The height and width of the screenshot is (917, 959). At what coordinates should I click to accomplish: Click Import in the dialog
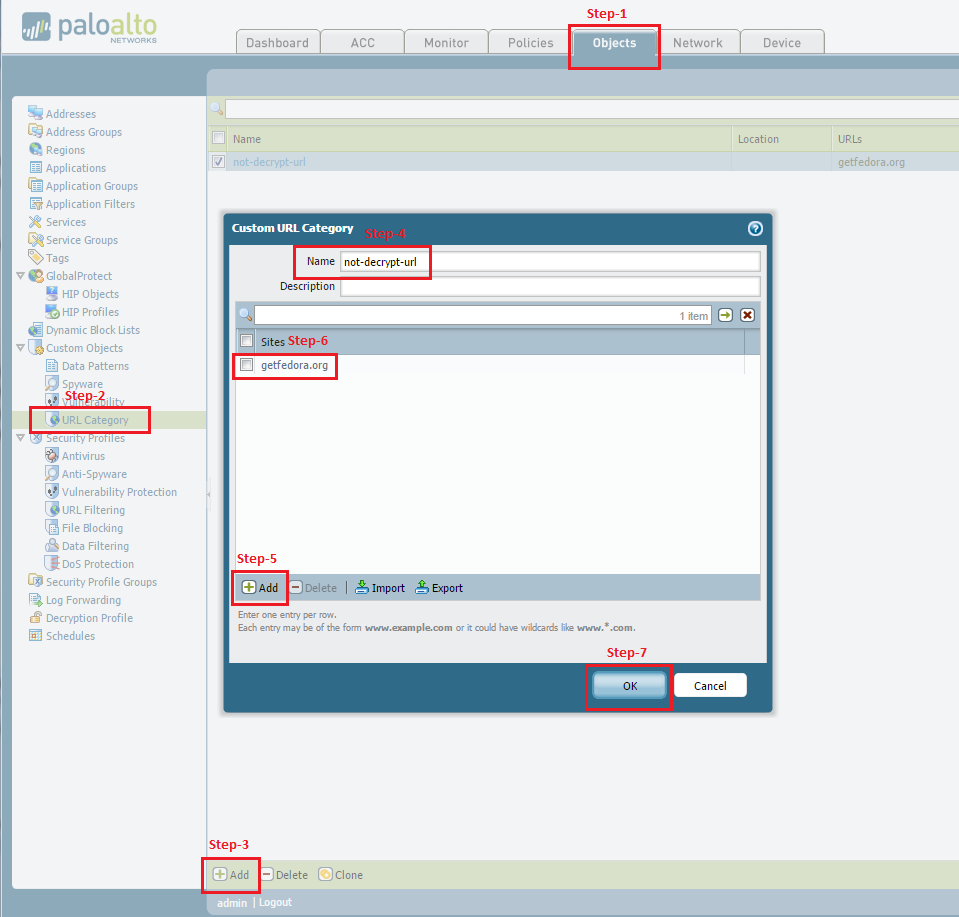click(380, 588)
